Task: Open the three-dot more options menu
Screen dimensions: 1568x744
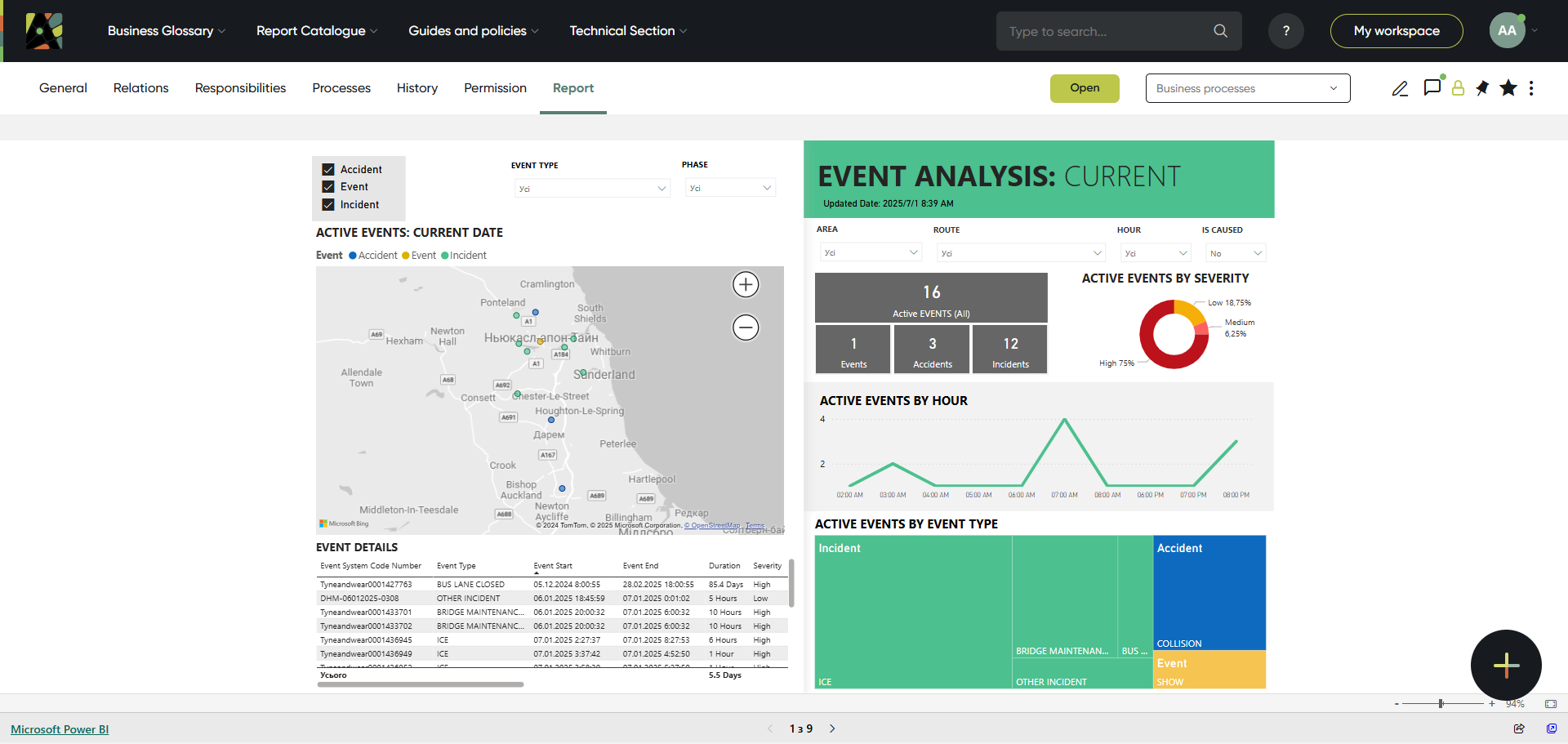Action: coord(1531,88)
